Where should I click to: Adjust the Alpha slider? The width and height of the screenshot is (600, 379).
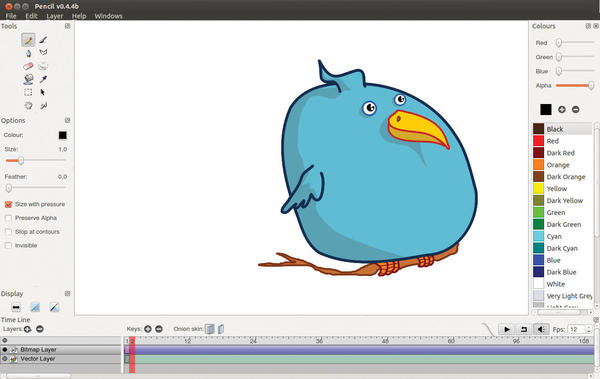pyautogui.click(x=575, y=85)
